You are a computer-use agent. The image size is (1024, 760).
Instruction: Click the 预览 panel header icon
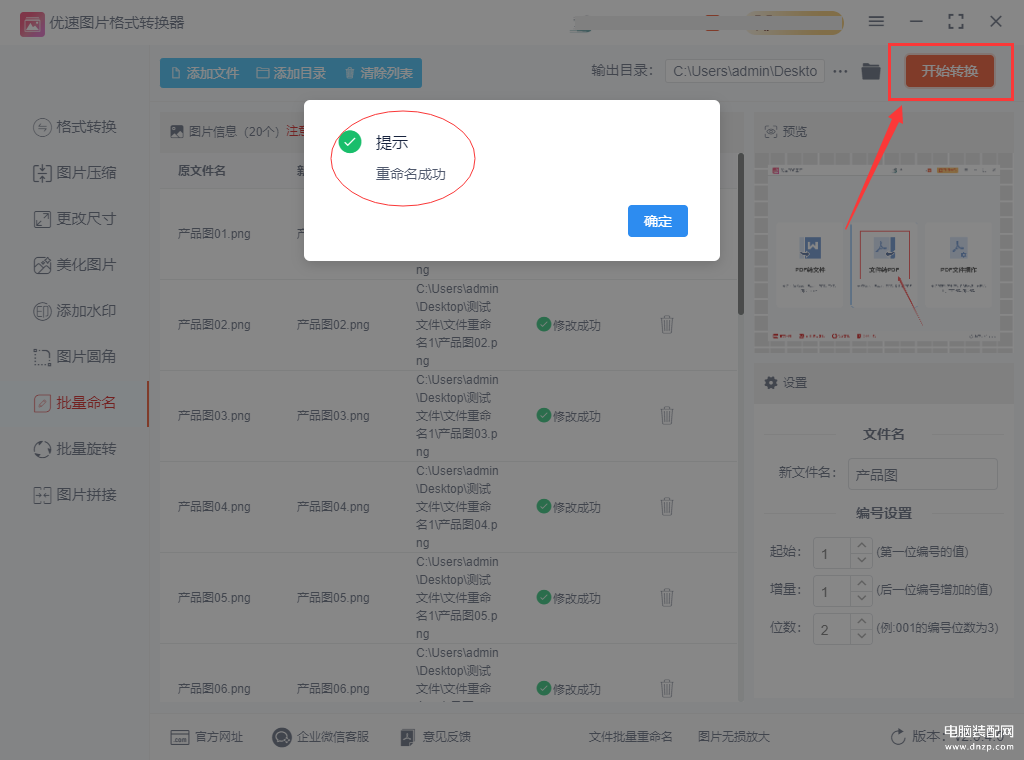point(771,132)
